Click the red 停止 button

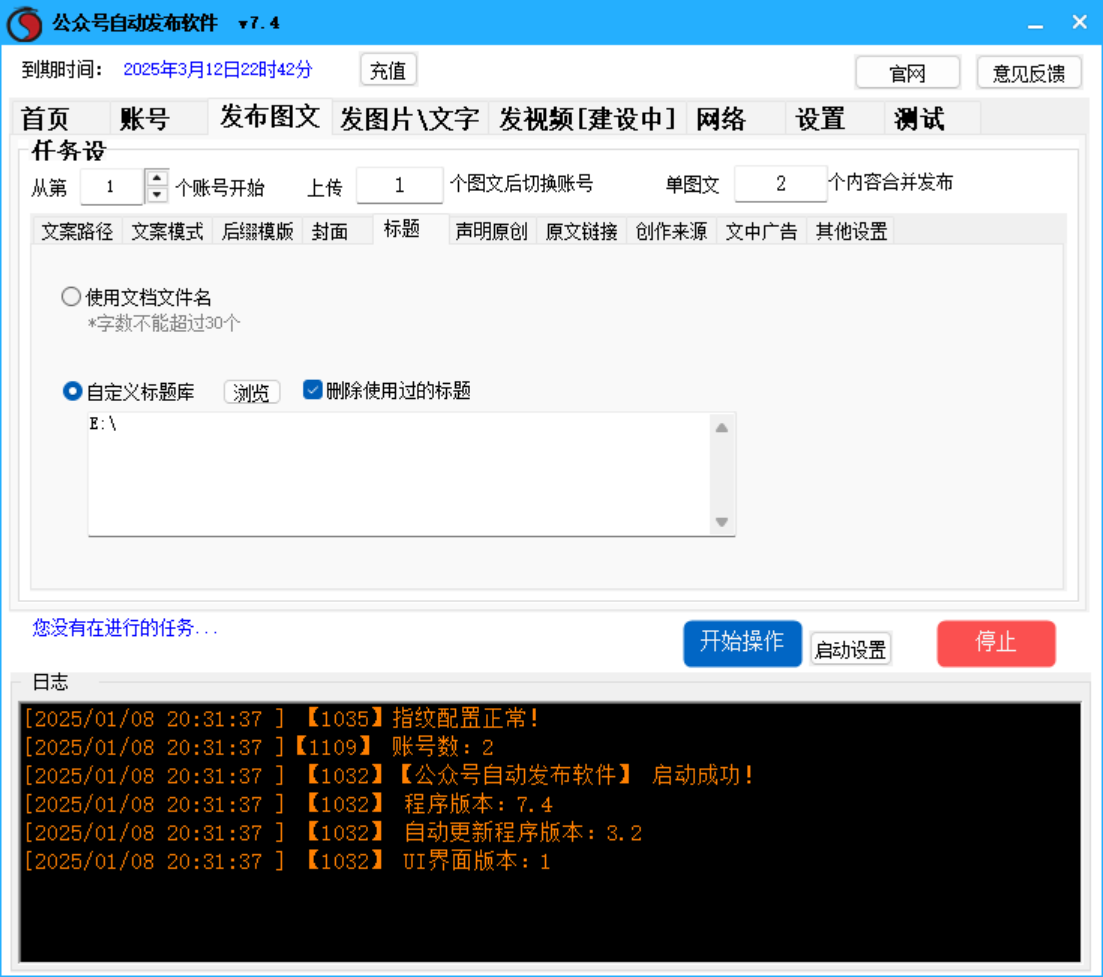996,643
